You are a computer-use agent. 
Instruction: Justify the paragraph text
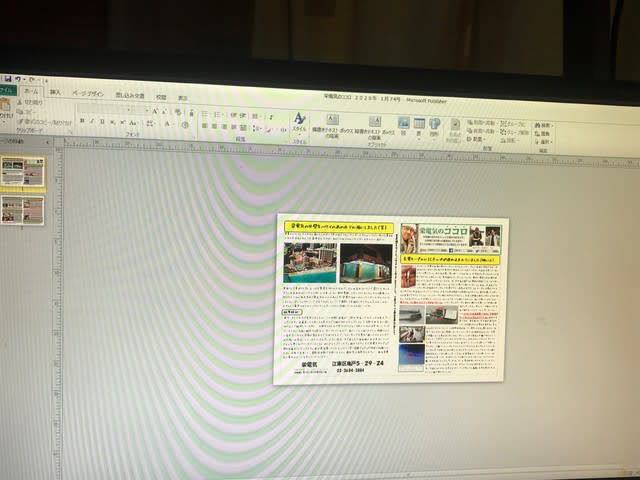coord(233,127)
